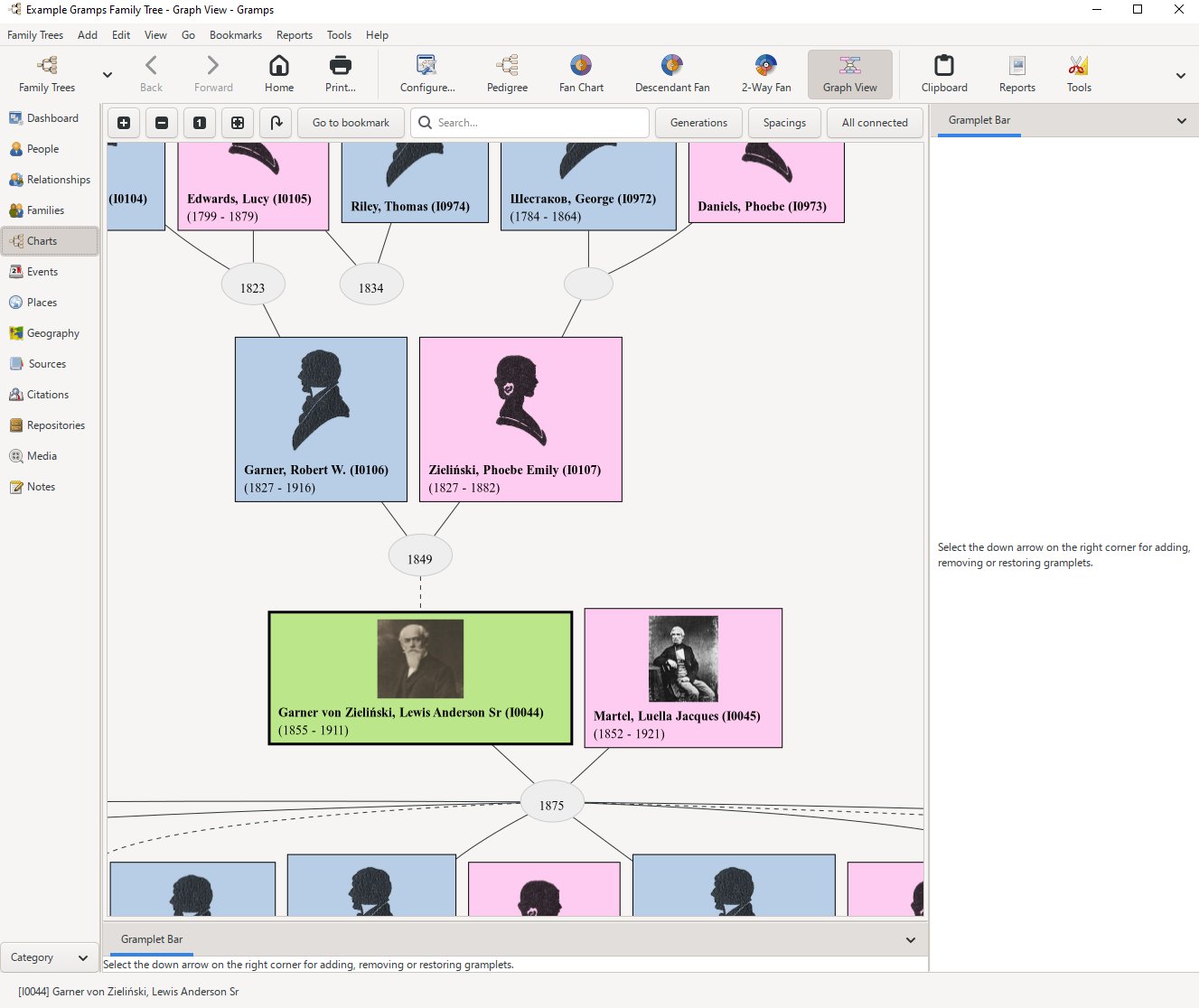
Task: Open the Events category
Action: [50, 272]
